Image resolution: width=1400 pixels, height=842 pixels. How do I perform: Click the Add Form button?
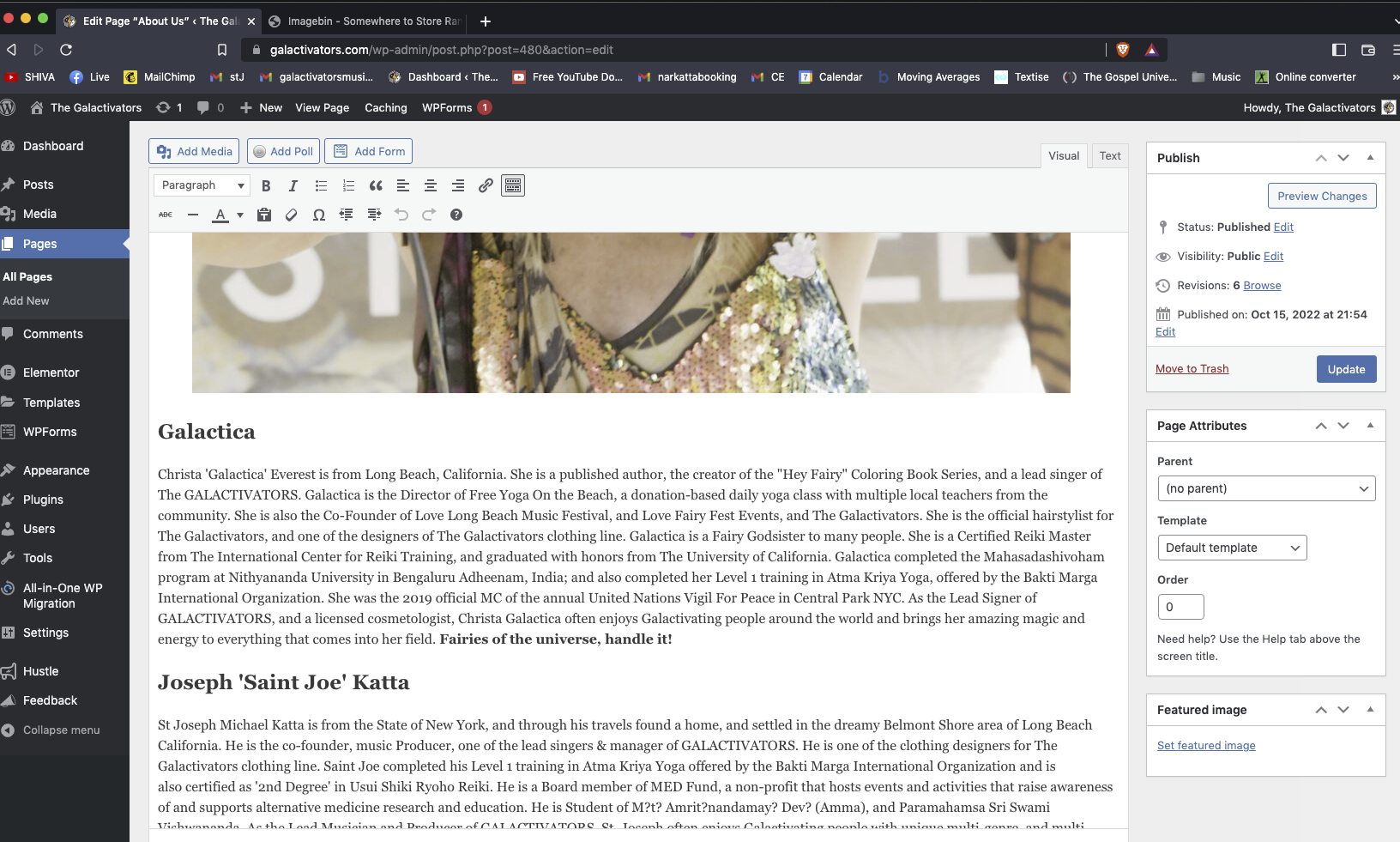tap(369, 151)
